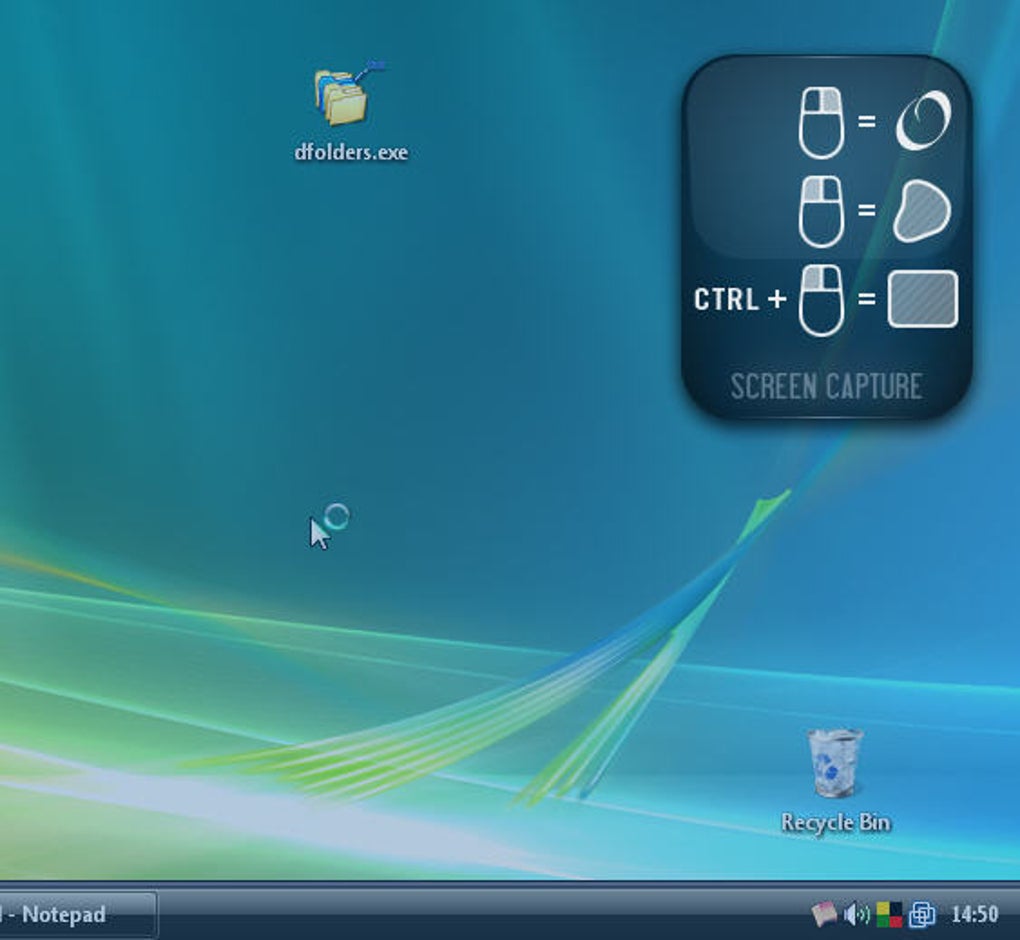Click the middle mouse icon in capture widget

point(821,211)
